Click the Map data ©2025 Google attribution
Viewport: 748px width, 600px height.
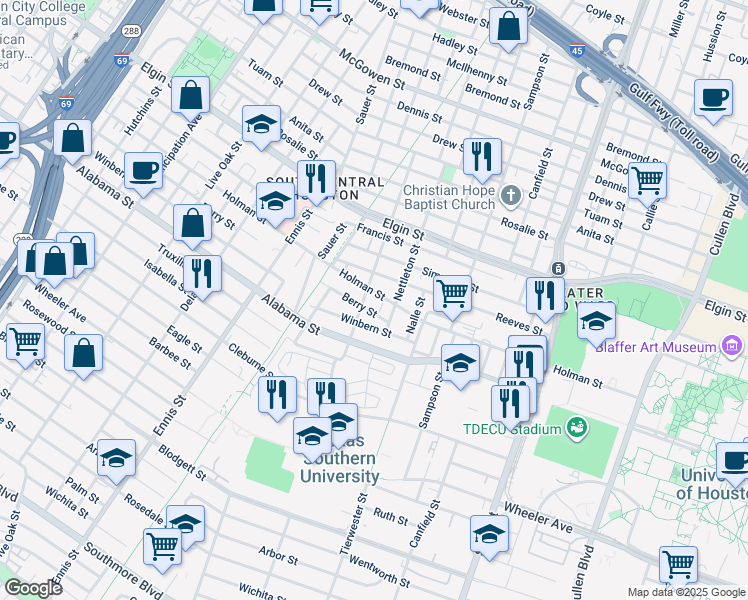coord(685,592)
